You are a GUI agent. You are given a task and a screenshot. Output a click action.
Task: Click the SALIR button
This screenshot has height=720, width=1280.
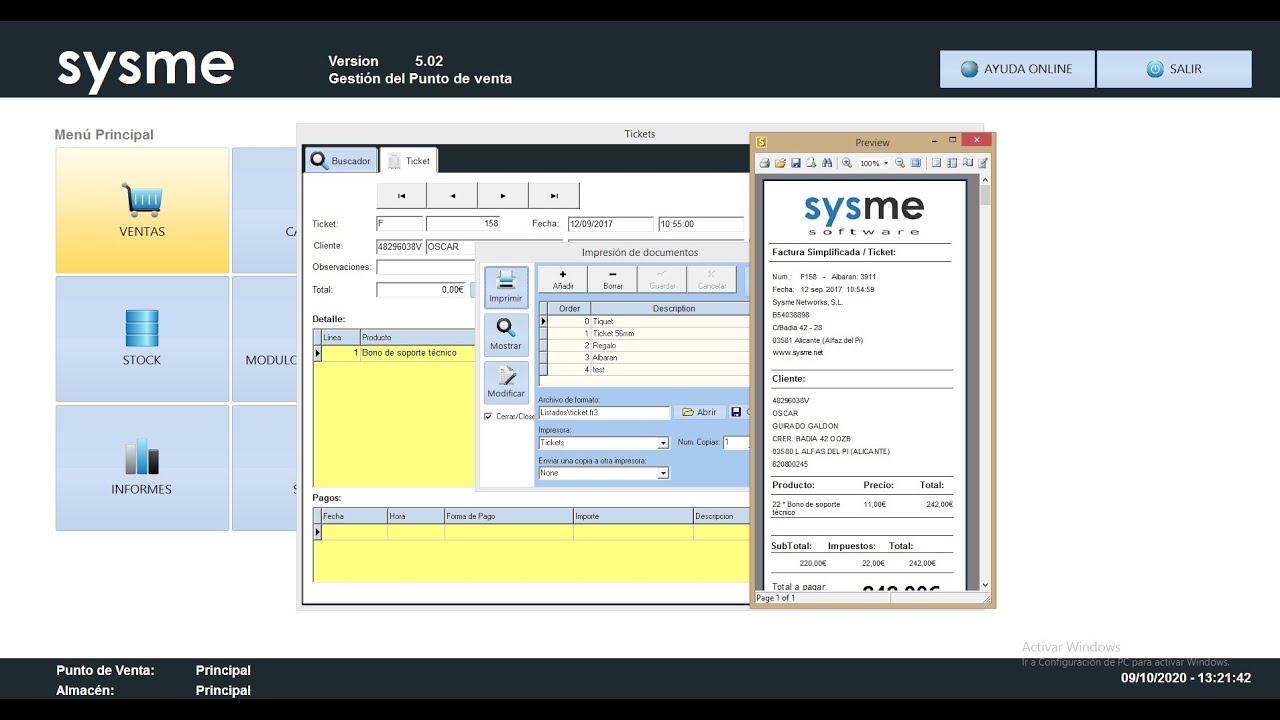(x=1174, y=69)
